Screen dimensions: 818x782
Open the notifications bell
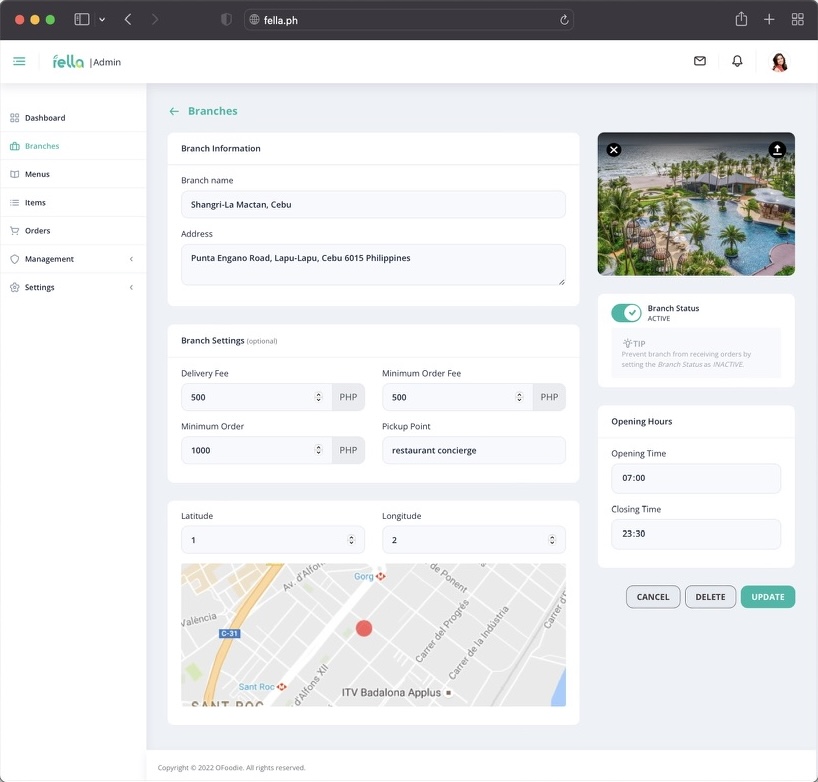(737, 61)
